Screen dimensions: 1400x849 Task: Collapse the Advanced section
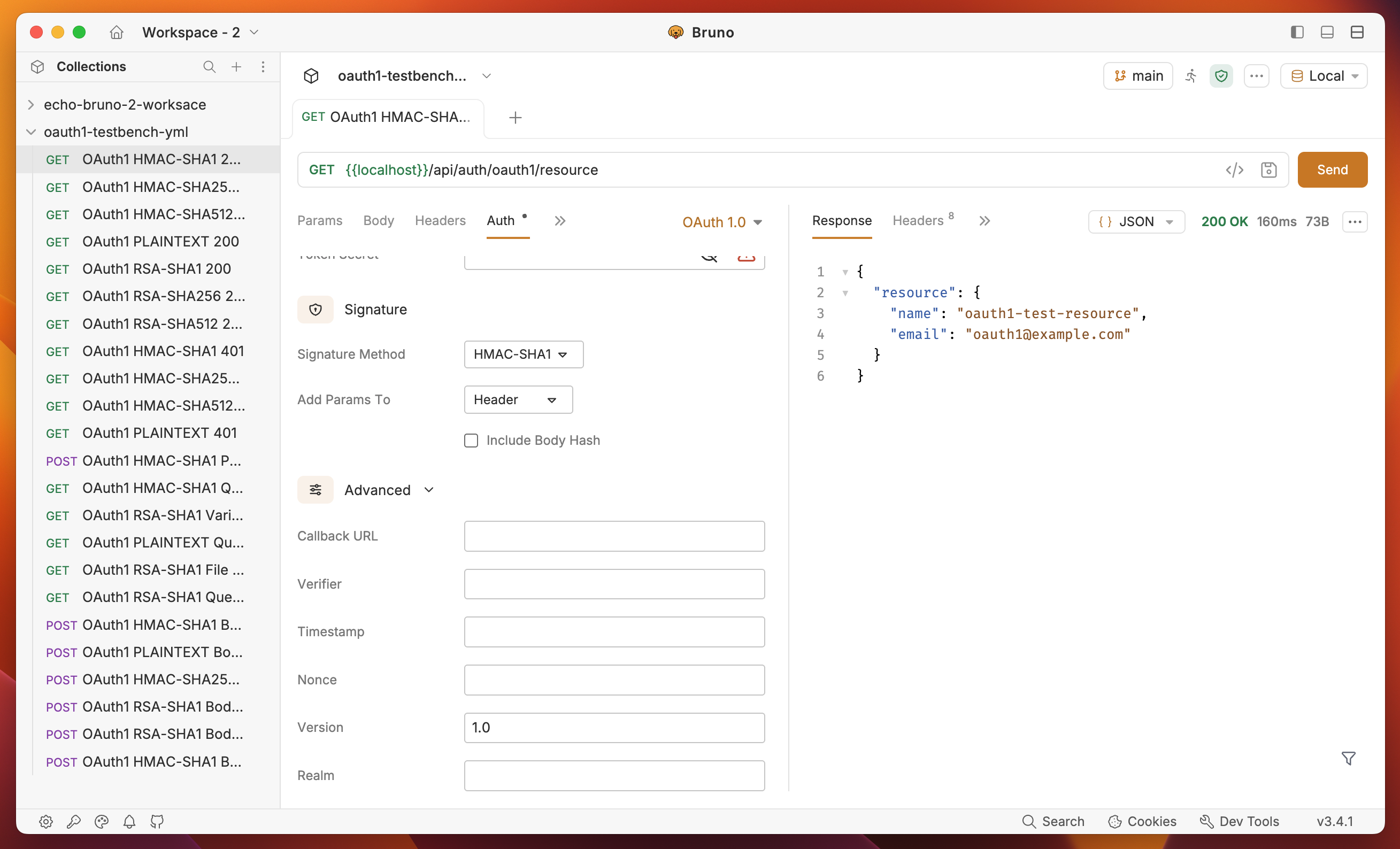(429, 490)
